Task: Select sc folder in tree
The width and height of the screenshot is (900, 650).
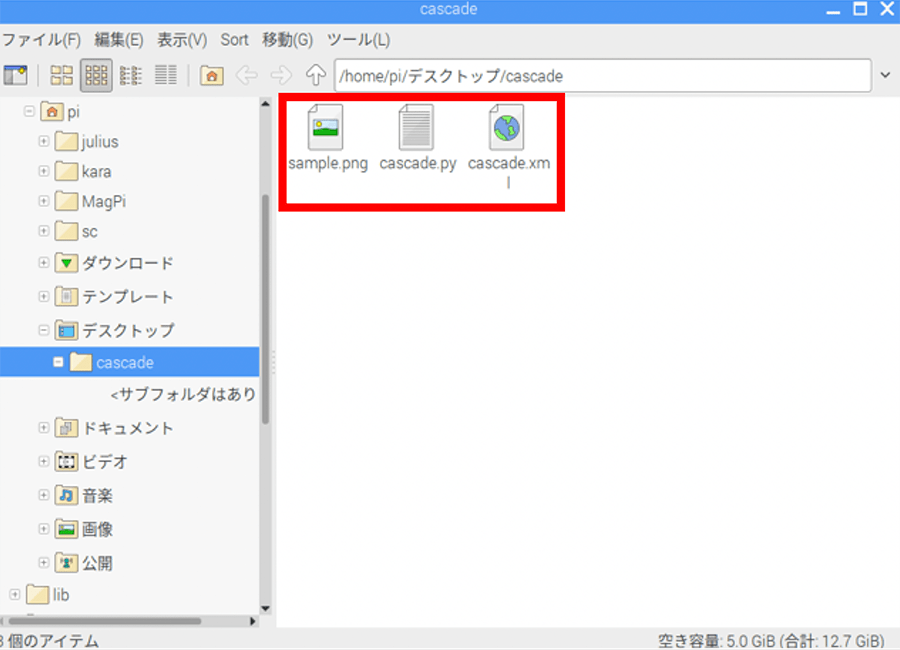Action: [x=76, y=231]
